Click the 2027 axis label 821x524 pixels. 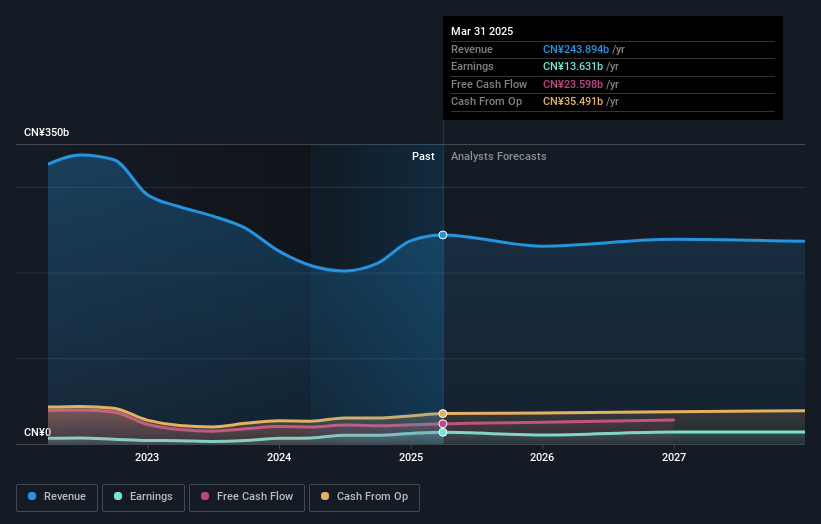(674, 457)
